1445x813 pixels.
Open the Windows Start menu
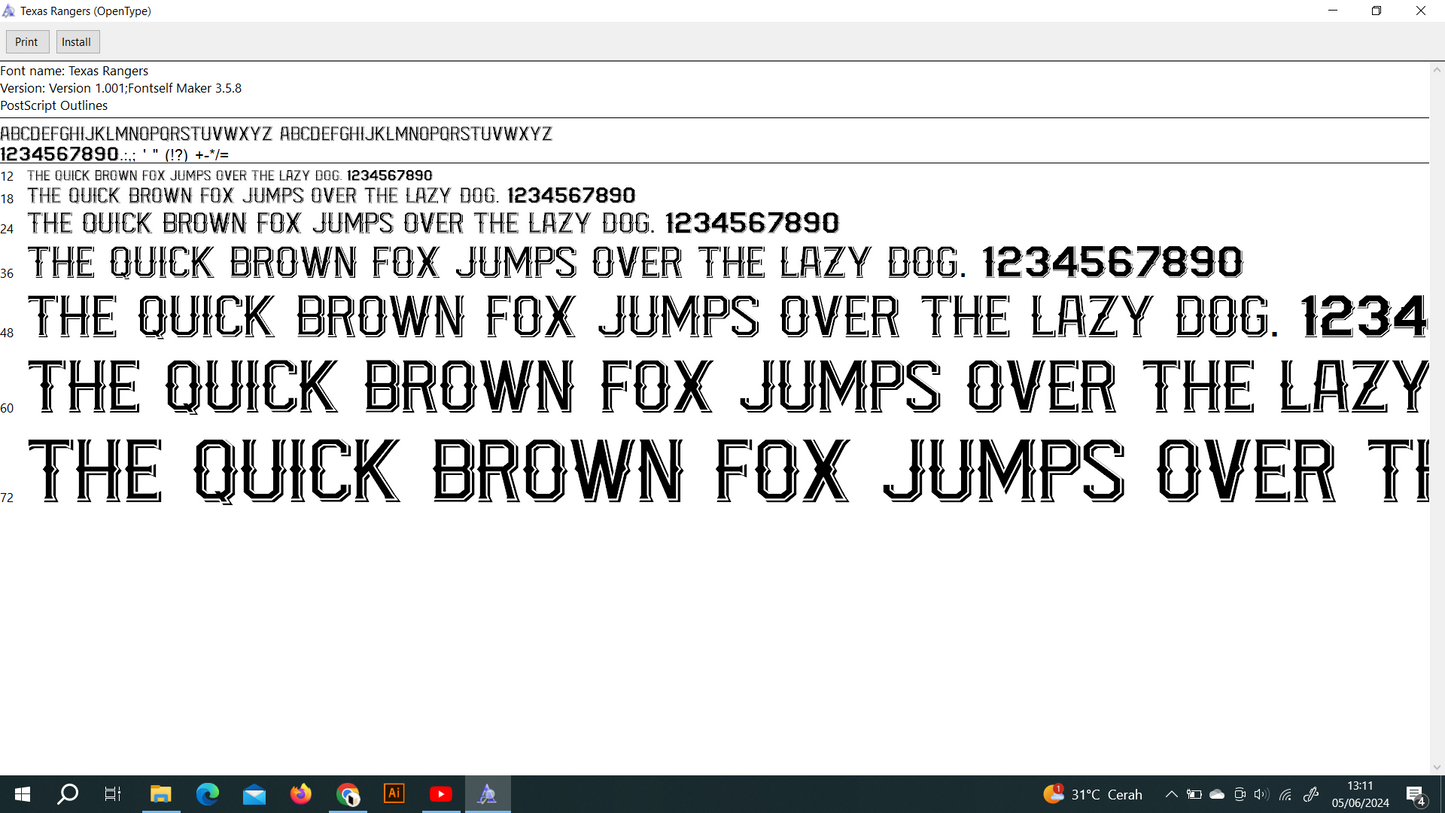click(21, 794)
